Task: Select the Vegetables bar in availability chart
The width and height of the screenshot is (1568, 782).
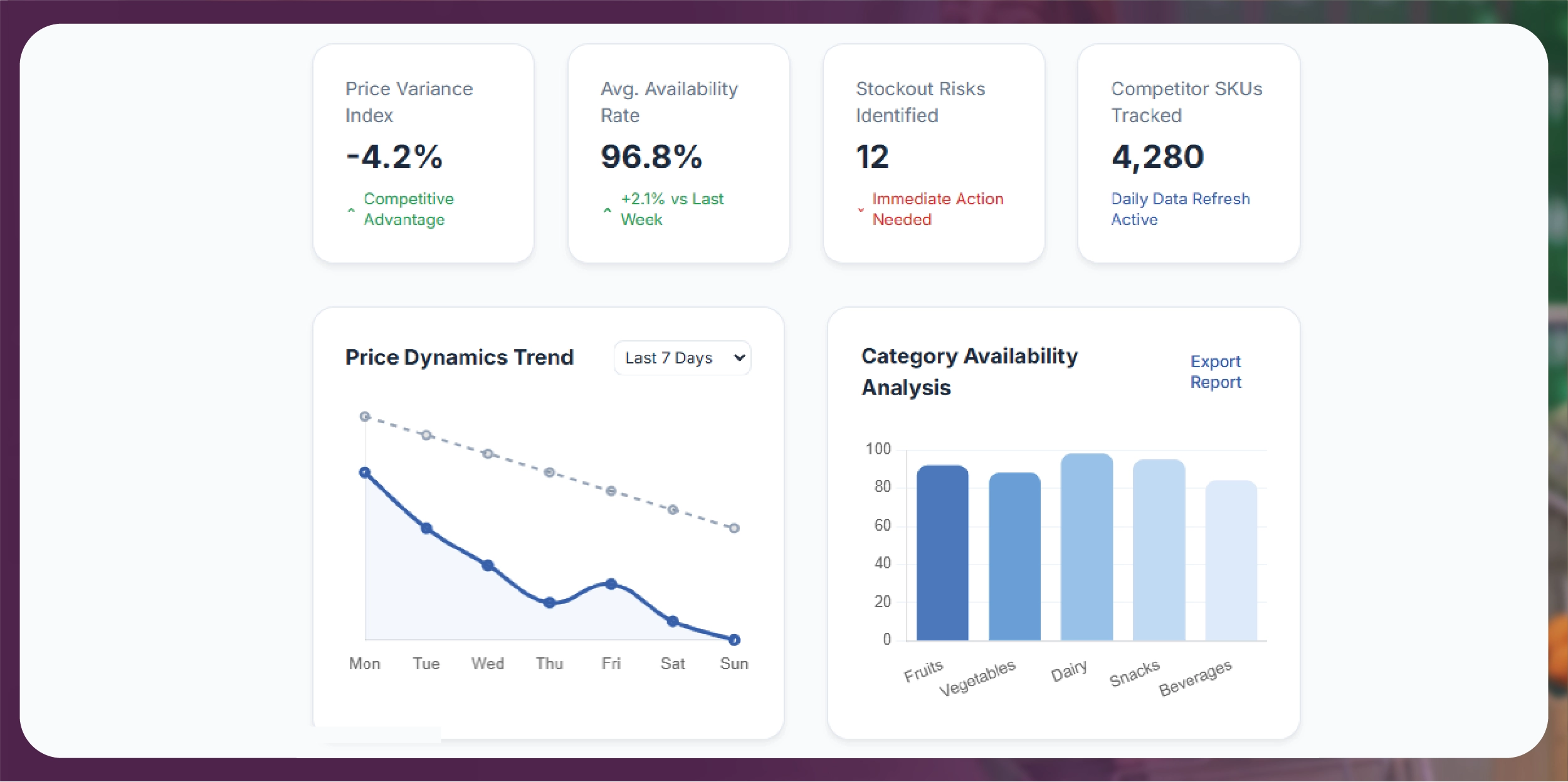Action: (1014, 556)
